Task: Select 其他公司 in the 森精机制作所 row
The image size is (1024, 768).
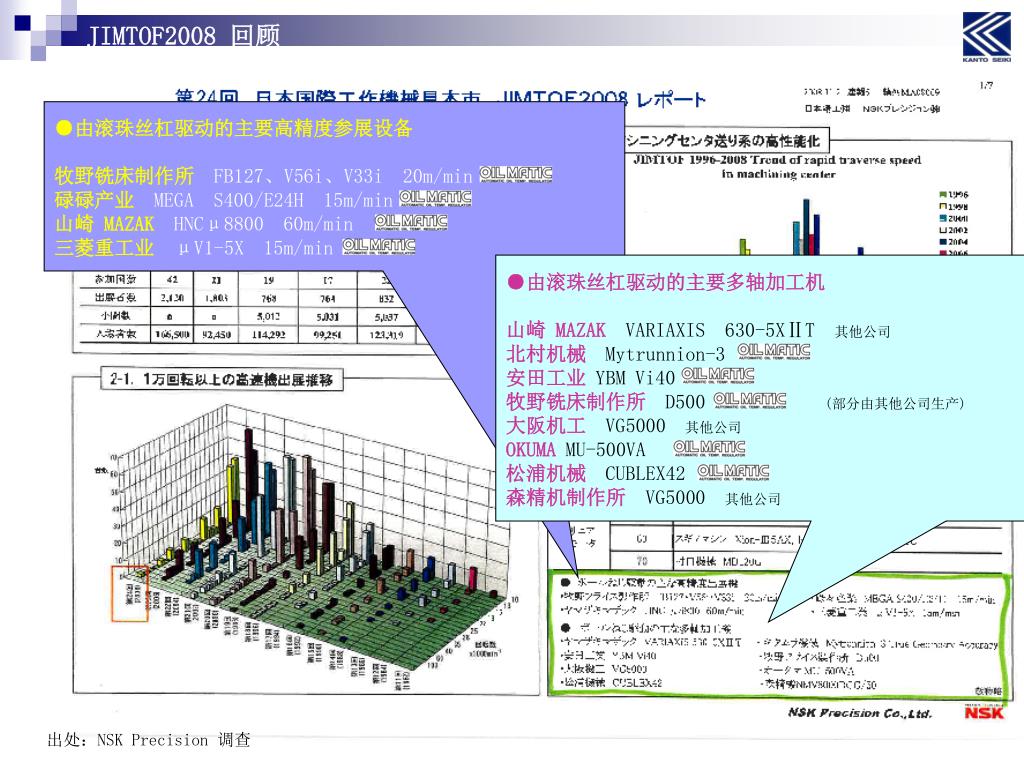Action: [x=752, y=500]
